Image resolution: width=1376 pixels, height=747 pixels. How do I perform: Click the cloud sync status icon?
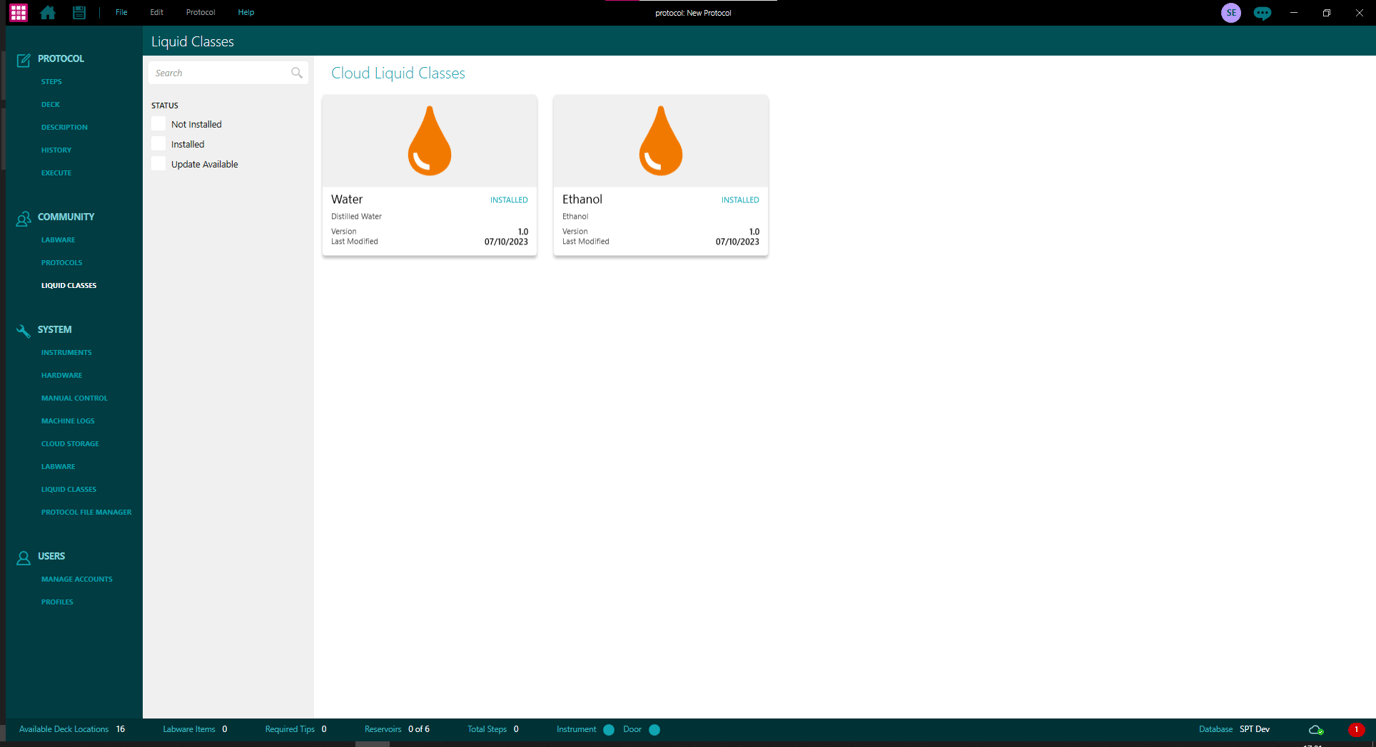click(x=1318, y=730)
